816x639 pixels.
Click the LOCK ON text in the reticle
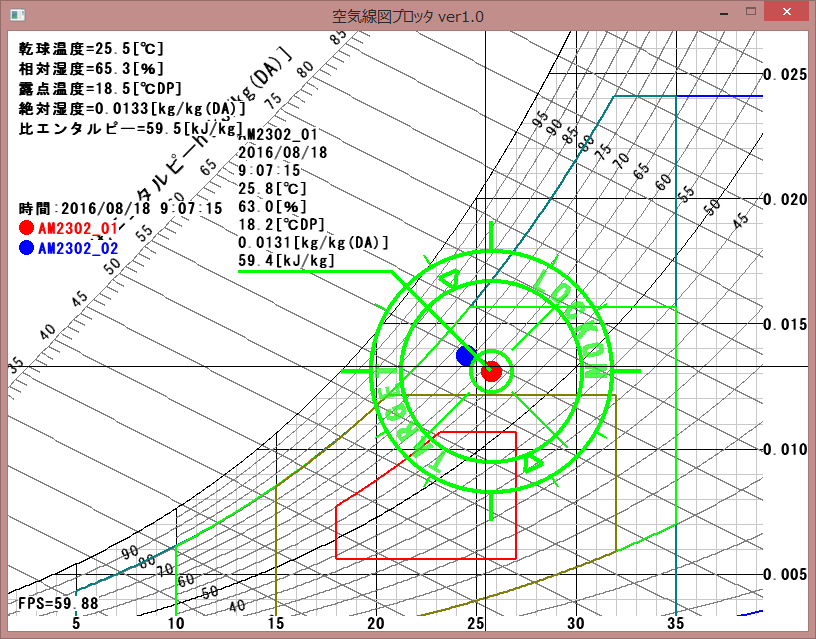pos(572,322)
